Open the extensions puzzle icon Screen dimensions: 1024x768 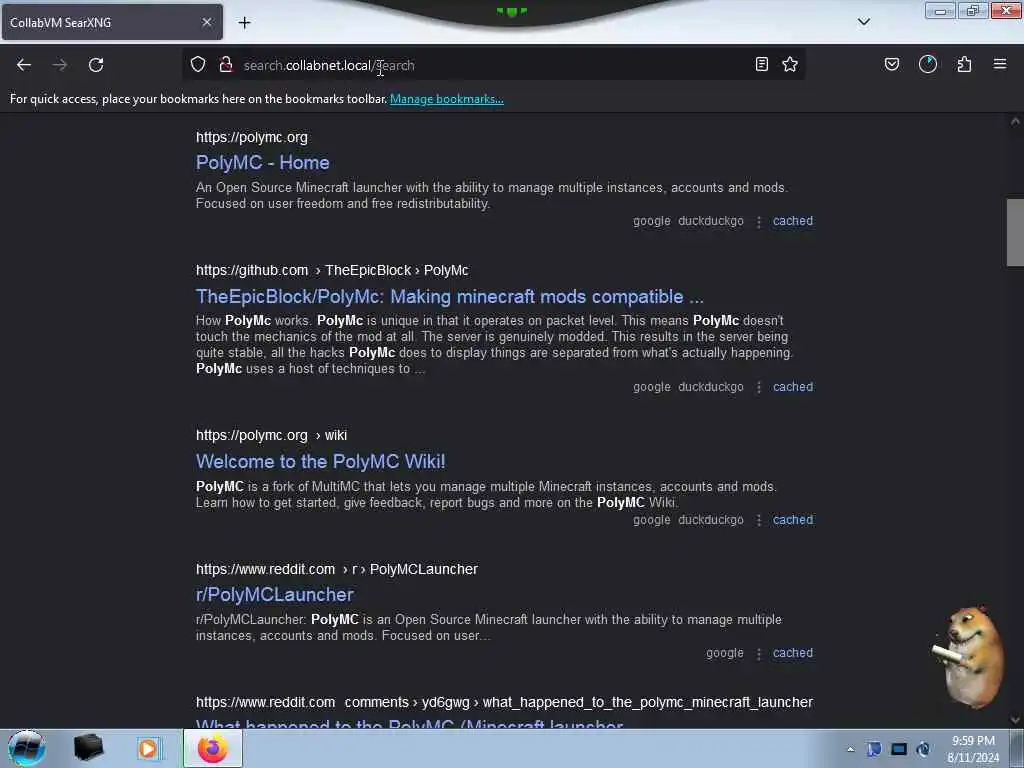coord(964,64)
